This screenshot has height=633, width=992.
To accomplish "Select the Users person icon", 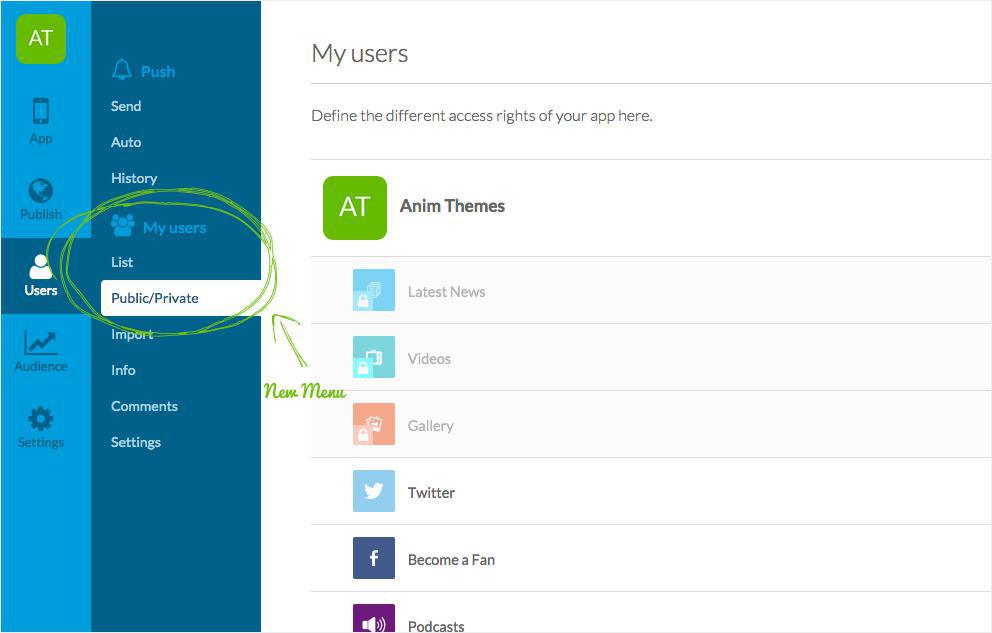I will pos(41,266).
